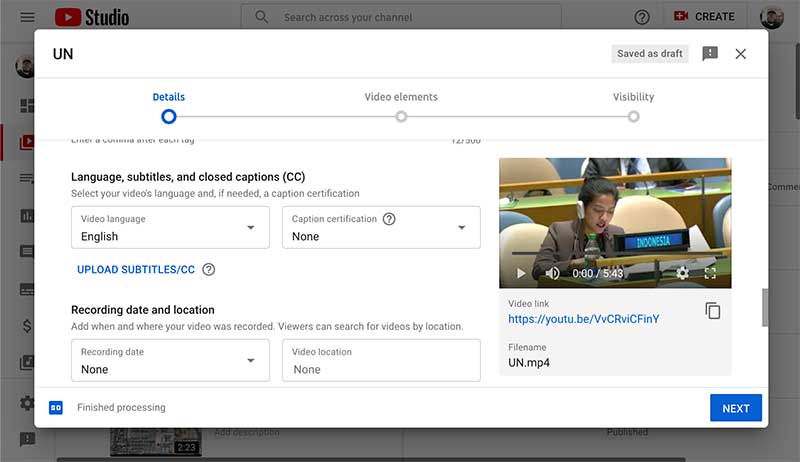800x462 pixels.
Task: Go to the Video elements step
Action: (401, 97)
